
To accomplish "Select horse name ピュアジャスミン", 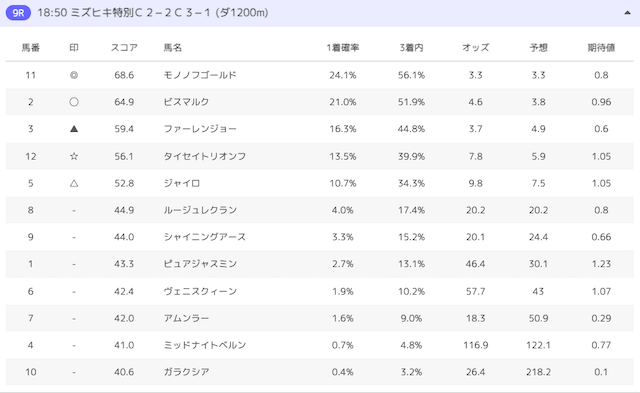I will pos(200,264).
